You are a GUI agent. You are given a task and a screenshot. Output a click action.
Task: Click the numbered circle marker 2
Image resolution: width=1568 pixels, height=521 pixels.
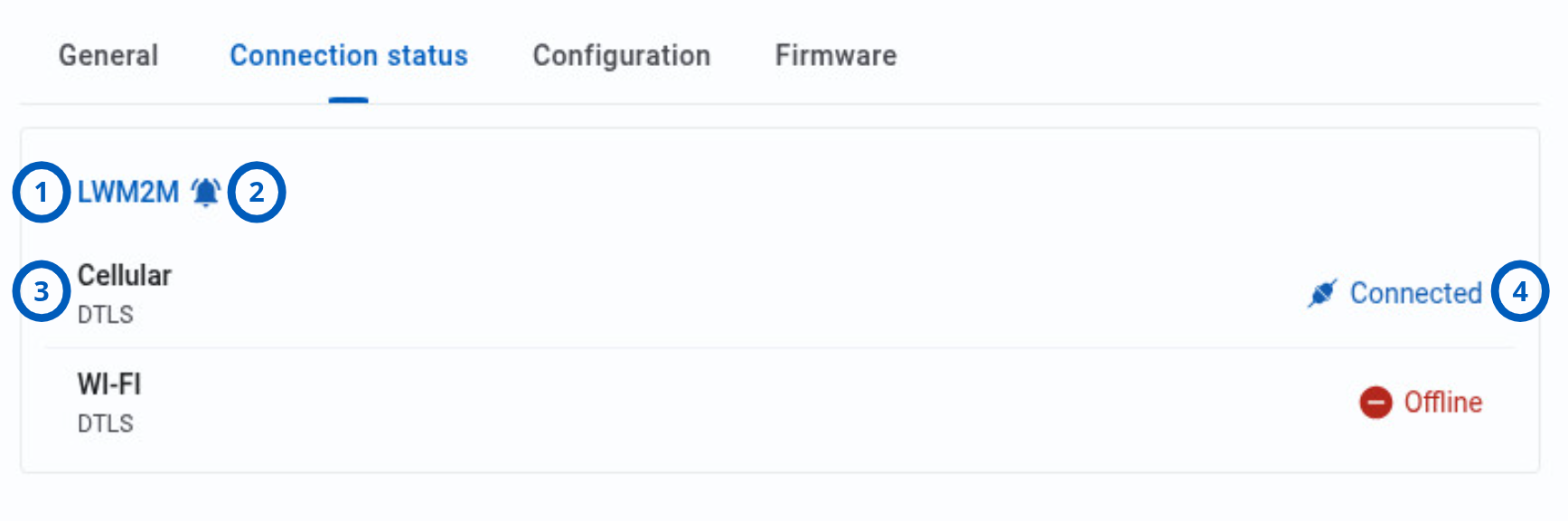(x=257, y=192)
